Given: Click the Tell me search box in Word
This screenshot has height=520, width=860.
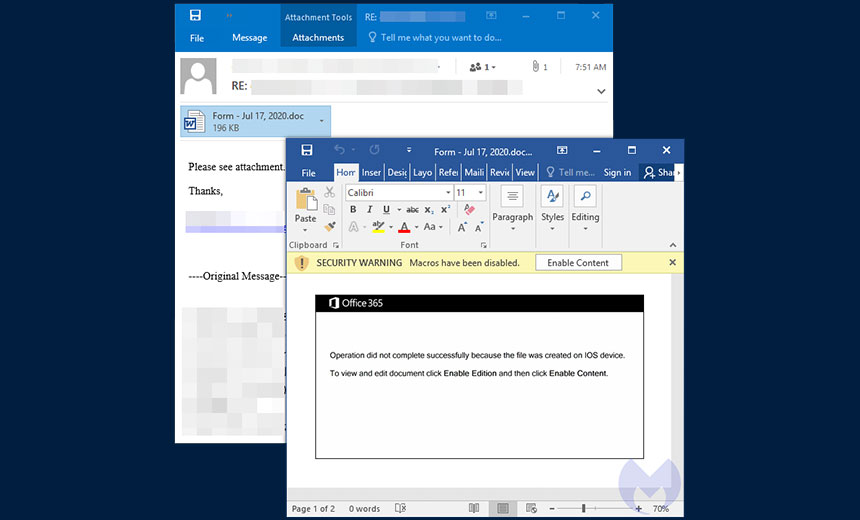Looking at the screenshot, I should (x=571, y=172).
